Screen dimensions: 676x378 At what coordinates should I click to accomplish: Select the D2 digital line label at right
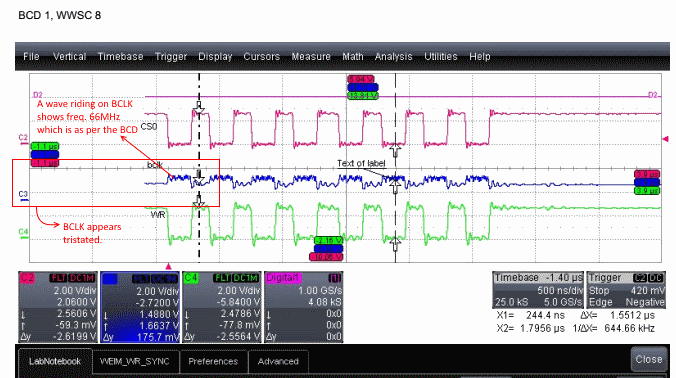(x=653, y=95)
